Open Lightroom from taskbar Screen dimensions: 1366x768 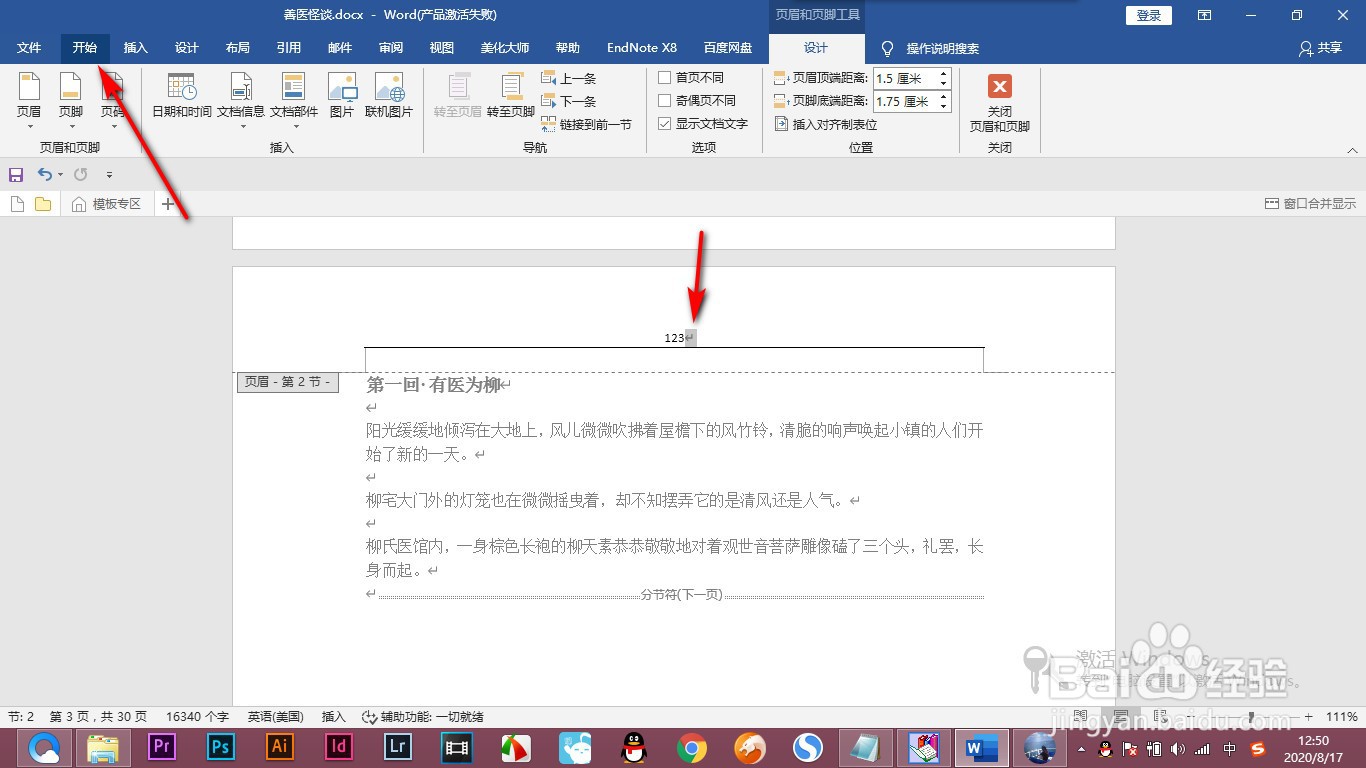point(398,747)
